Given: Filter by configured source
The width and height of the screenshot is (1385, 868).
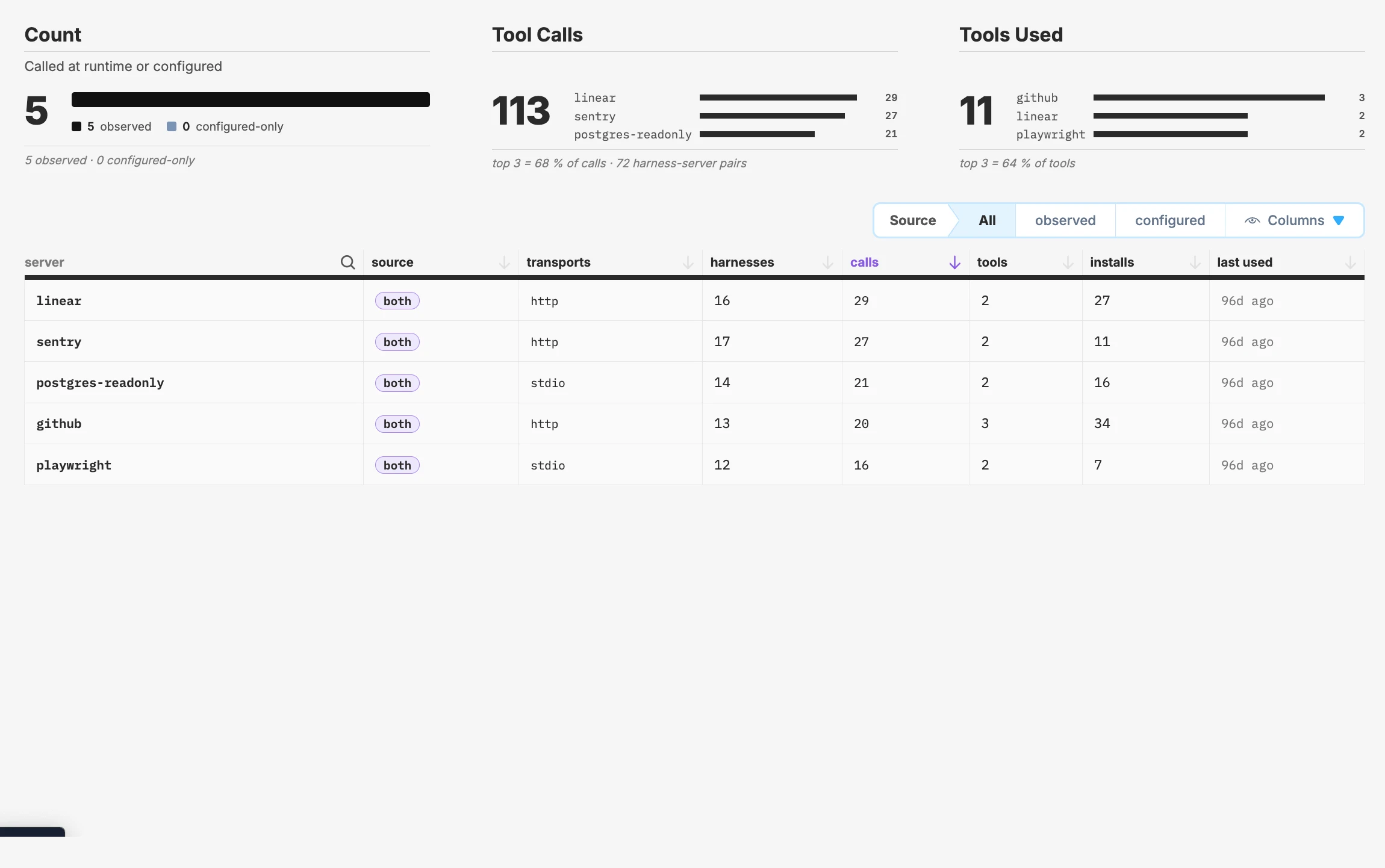Looking at the screenshot, I should 1170,220.
